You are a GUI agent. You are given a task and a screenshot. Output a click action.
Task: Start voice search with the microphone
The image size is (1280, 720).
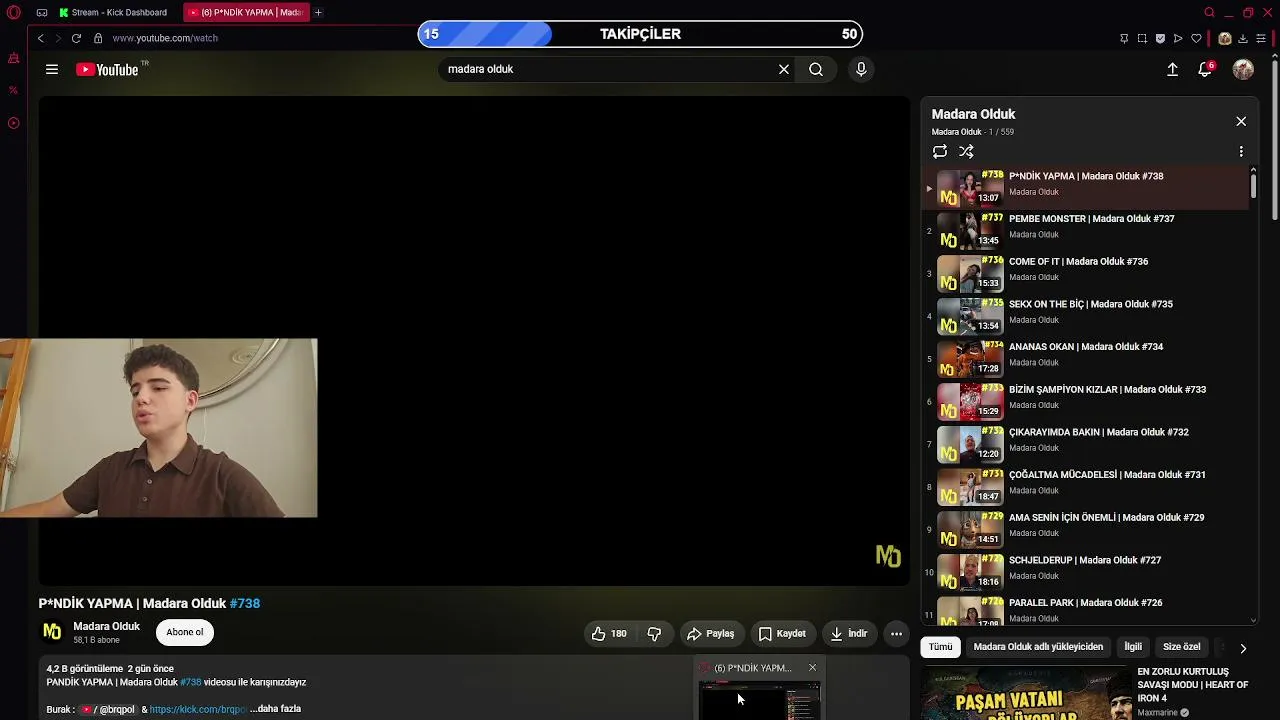[x=861, y=69]
